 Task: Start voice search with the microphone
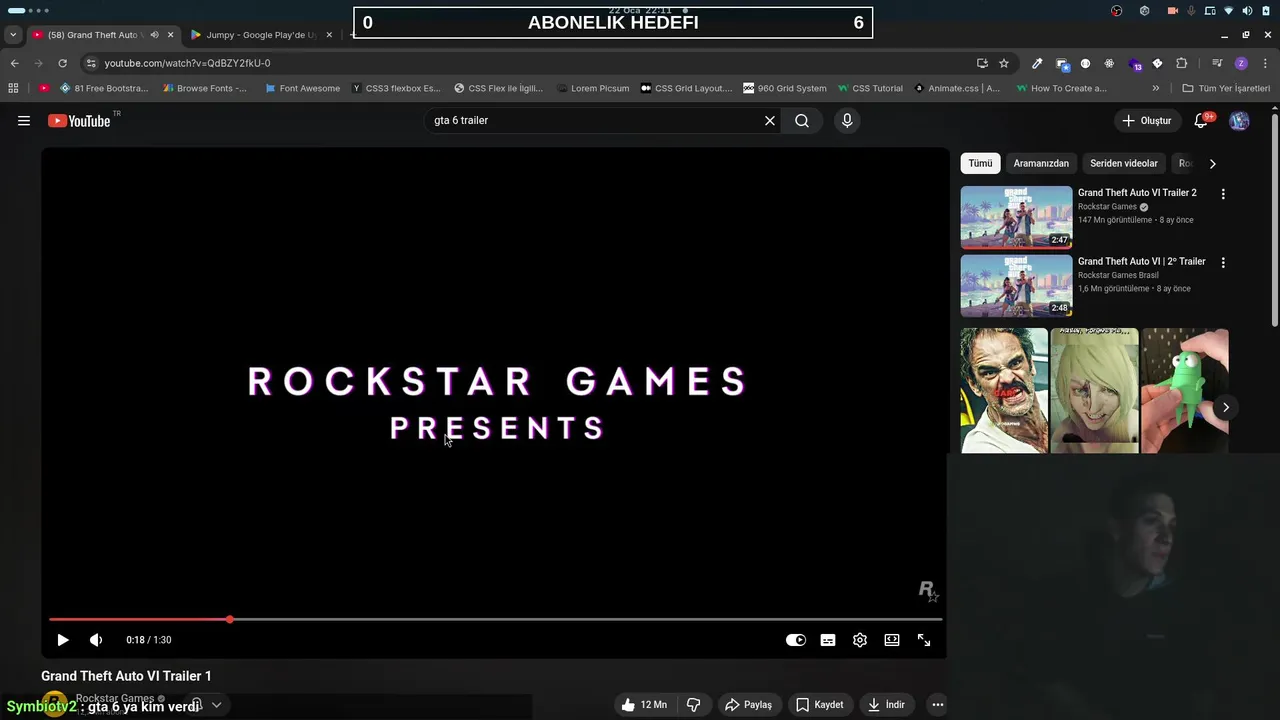(x=847, y=121)
